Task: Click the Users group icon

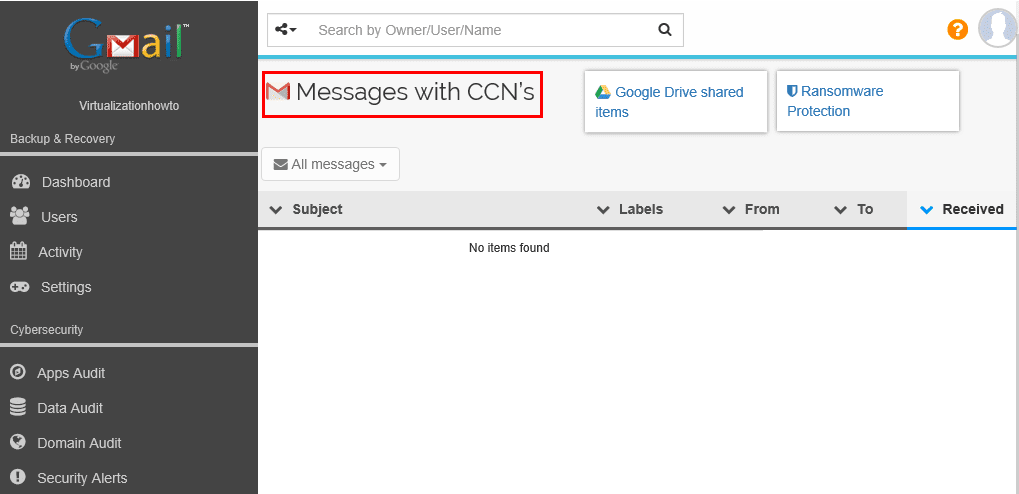Action: click(x=20, y=217)
